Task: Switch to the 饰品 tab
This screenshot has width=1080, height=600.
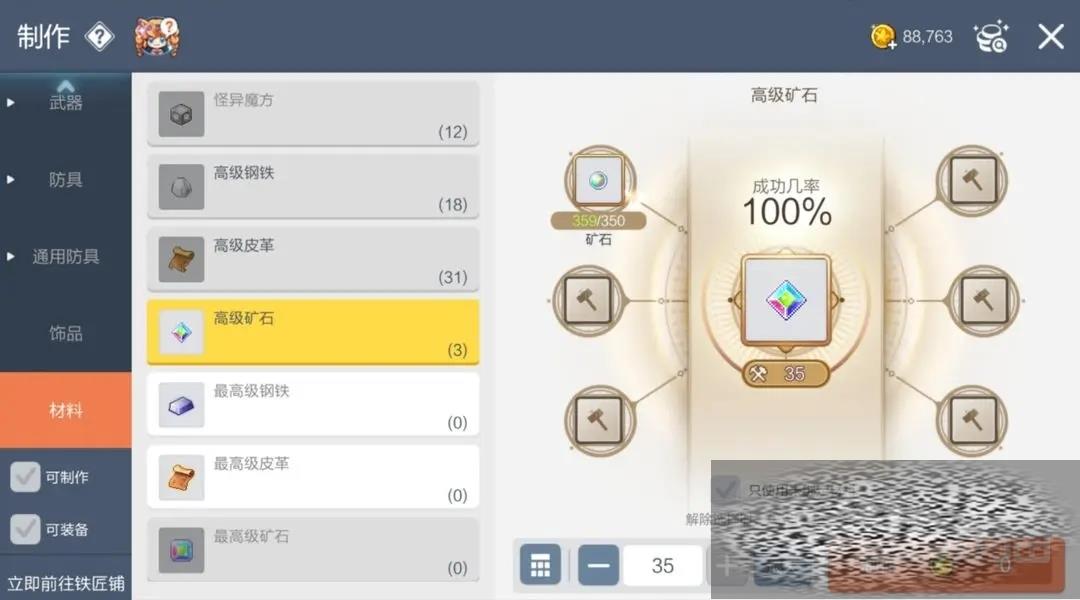Action: (65, 334)
